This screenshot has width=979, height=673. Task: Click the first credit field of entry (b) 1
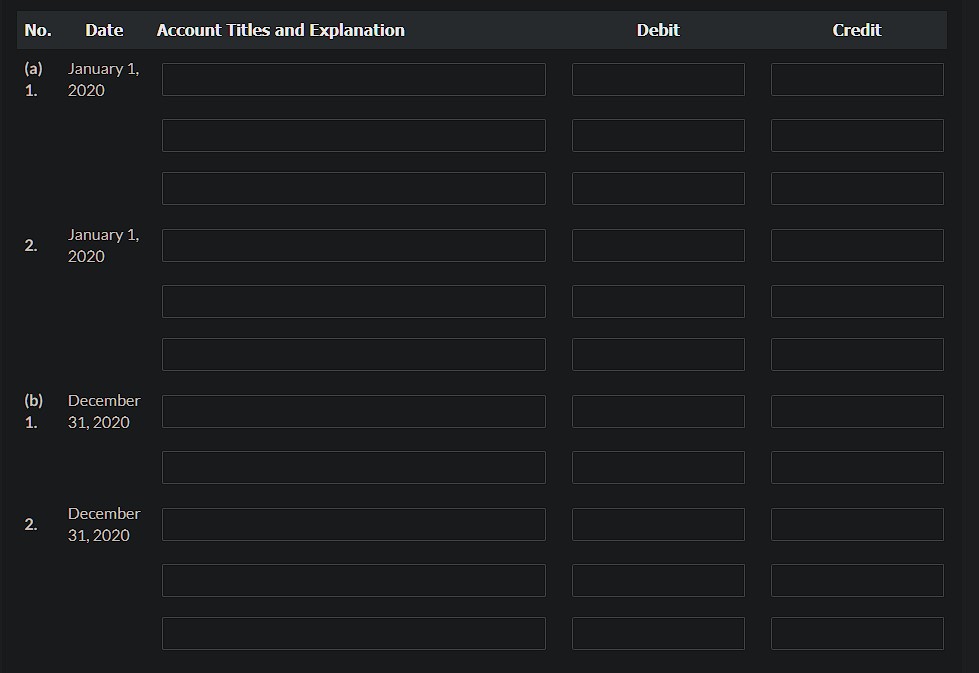857,411
